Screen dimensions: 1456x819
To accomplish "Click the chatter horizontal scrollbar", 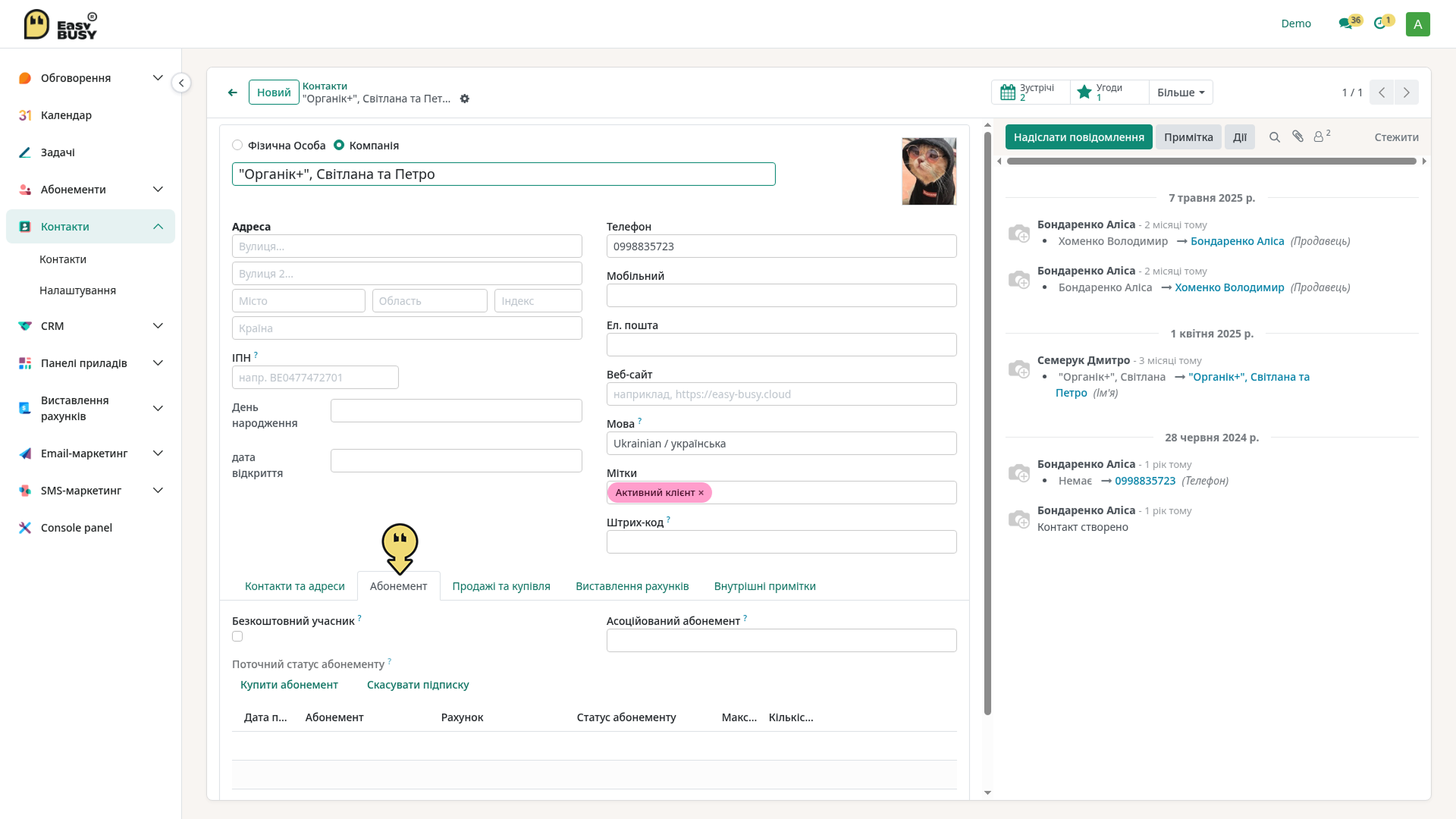I will 1211,161.
